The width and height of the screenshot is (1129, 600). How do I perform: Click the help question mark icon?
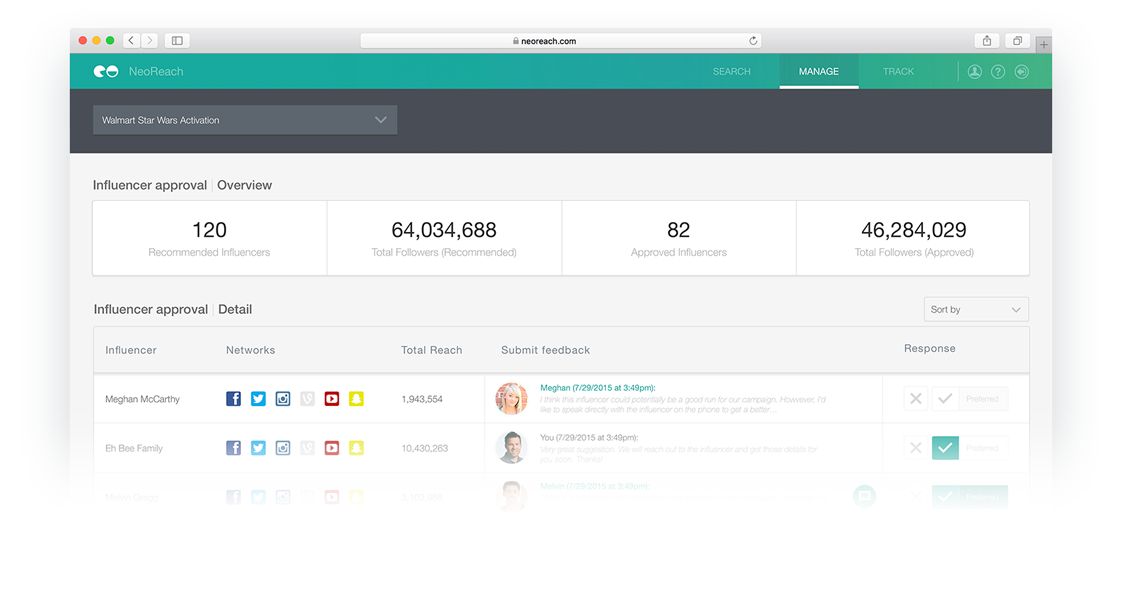[997, 71]
